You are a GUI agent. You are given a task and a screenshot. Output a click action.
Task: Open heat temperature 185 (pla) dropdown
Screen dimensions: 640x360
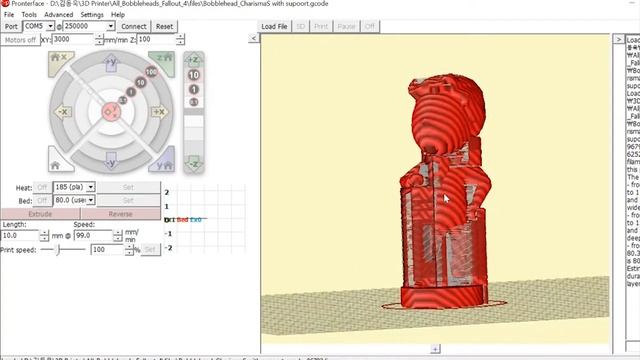tap(91, 187)
